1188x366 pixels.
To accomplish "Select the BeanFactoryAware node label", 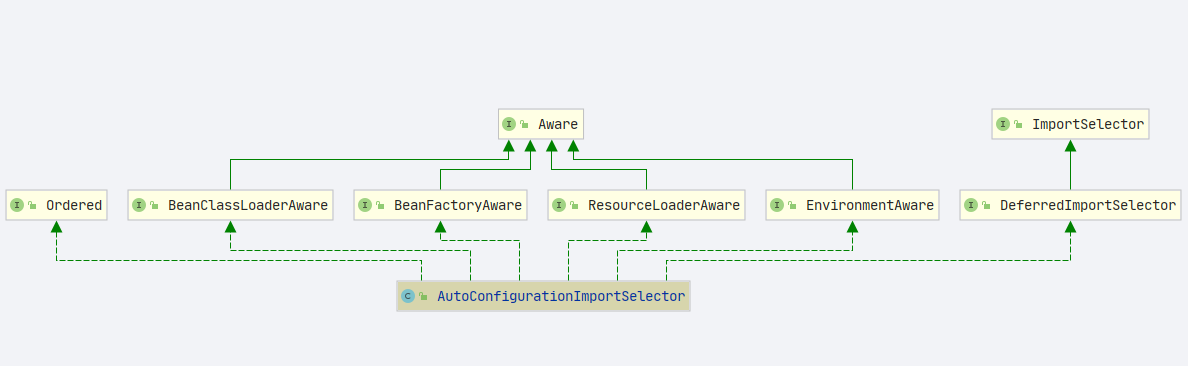I will coord(458,205).
